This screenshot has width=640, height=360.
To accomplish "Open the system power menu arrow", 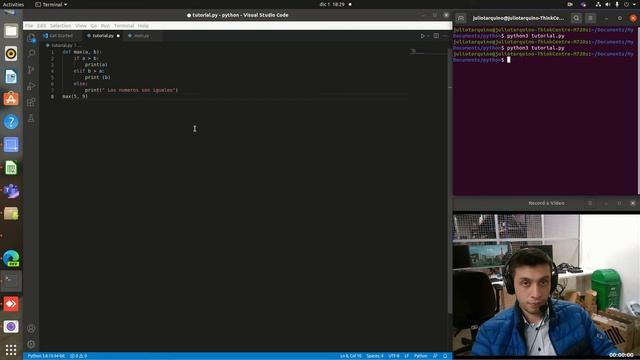I will tap(635, 4).
